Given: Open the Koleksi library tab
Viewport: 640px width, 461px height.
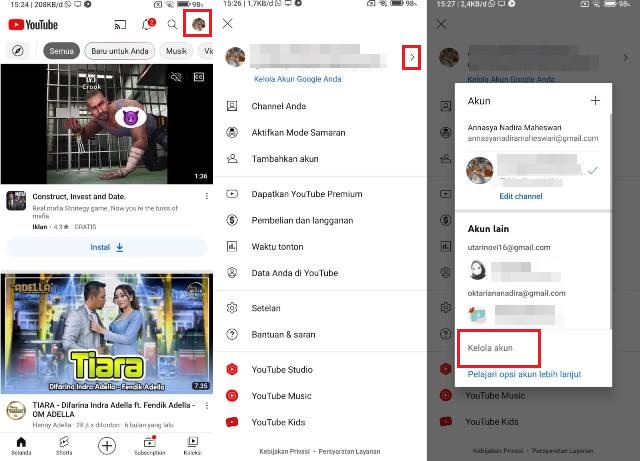Looking at the screenshot, I should coord(193,446).
